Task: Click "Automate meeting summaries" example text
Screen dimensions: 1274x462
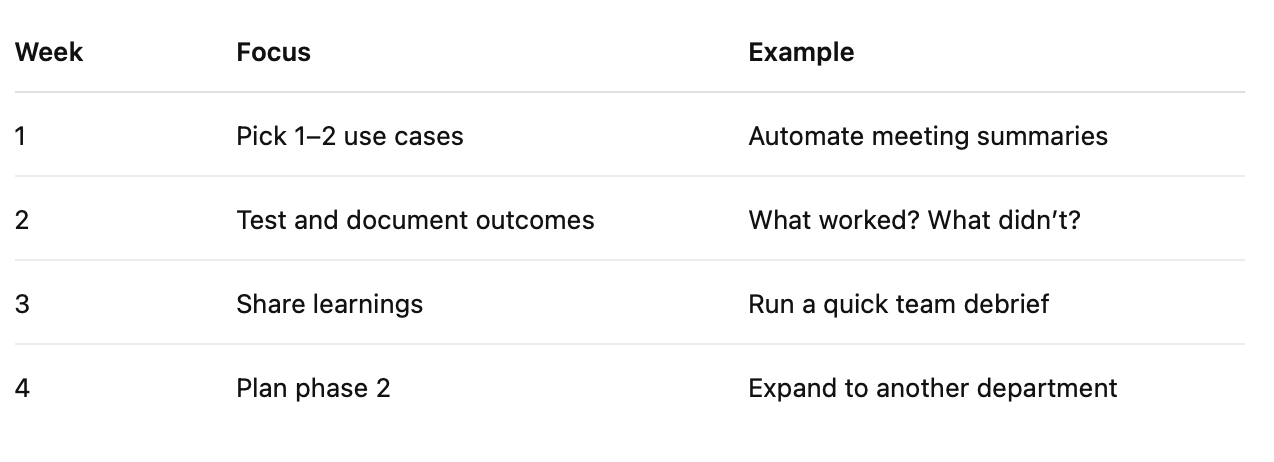Action: [x=927, y=136]
